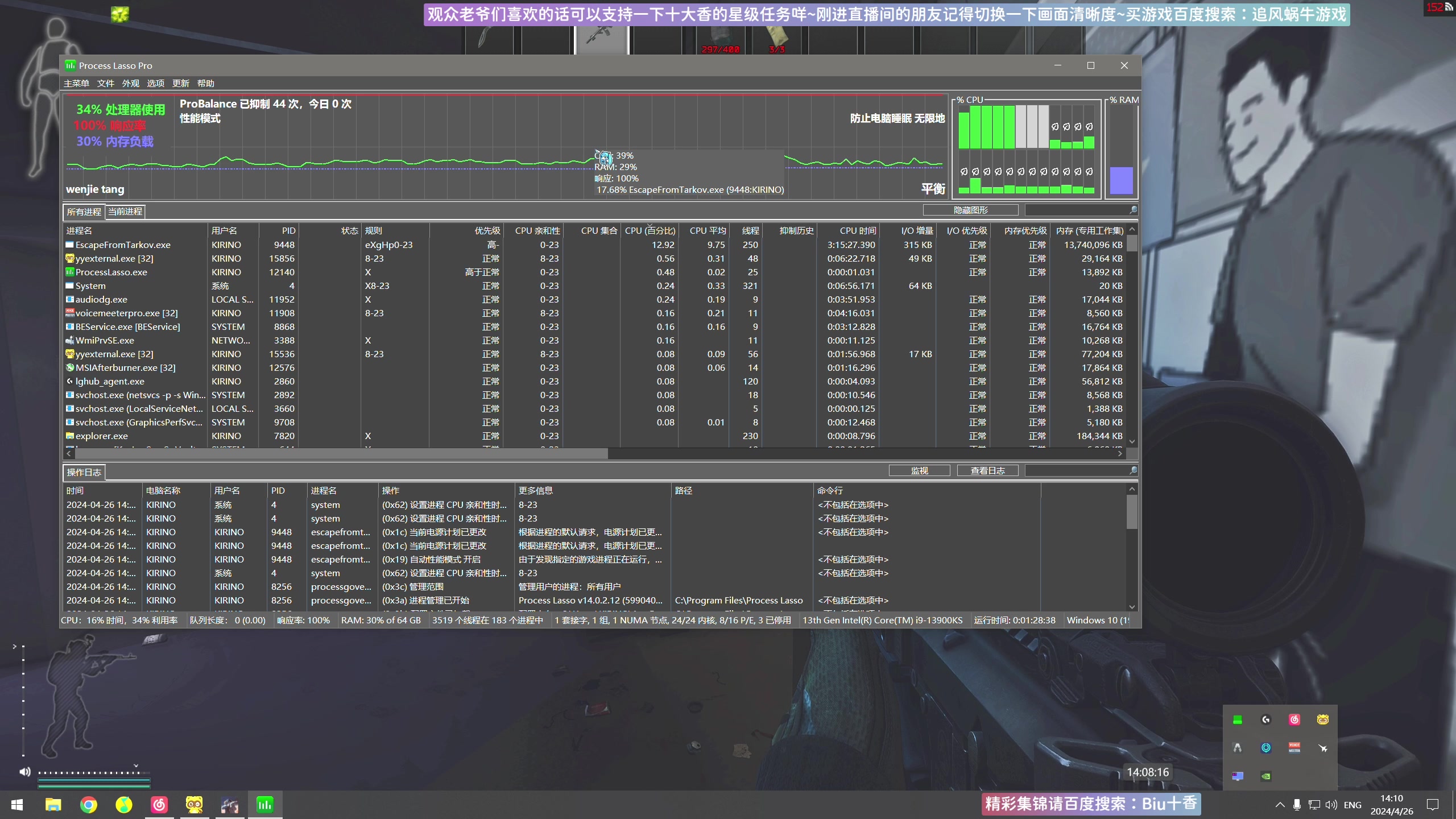Screen dimensions: 1456x819
Task: Click the process list horizontal scrollbar thumb
Action: pos(341,453)
